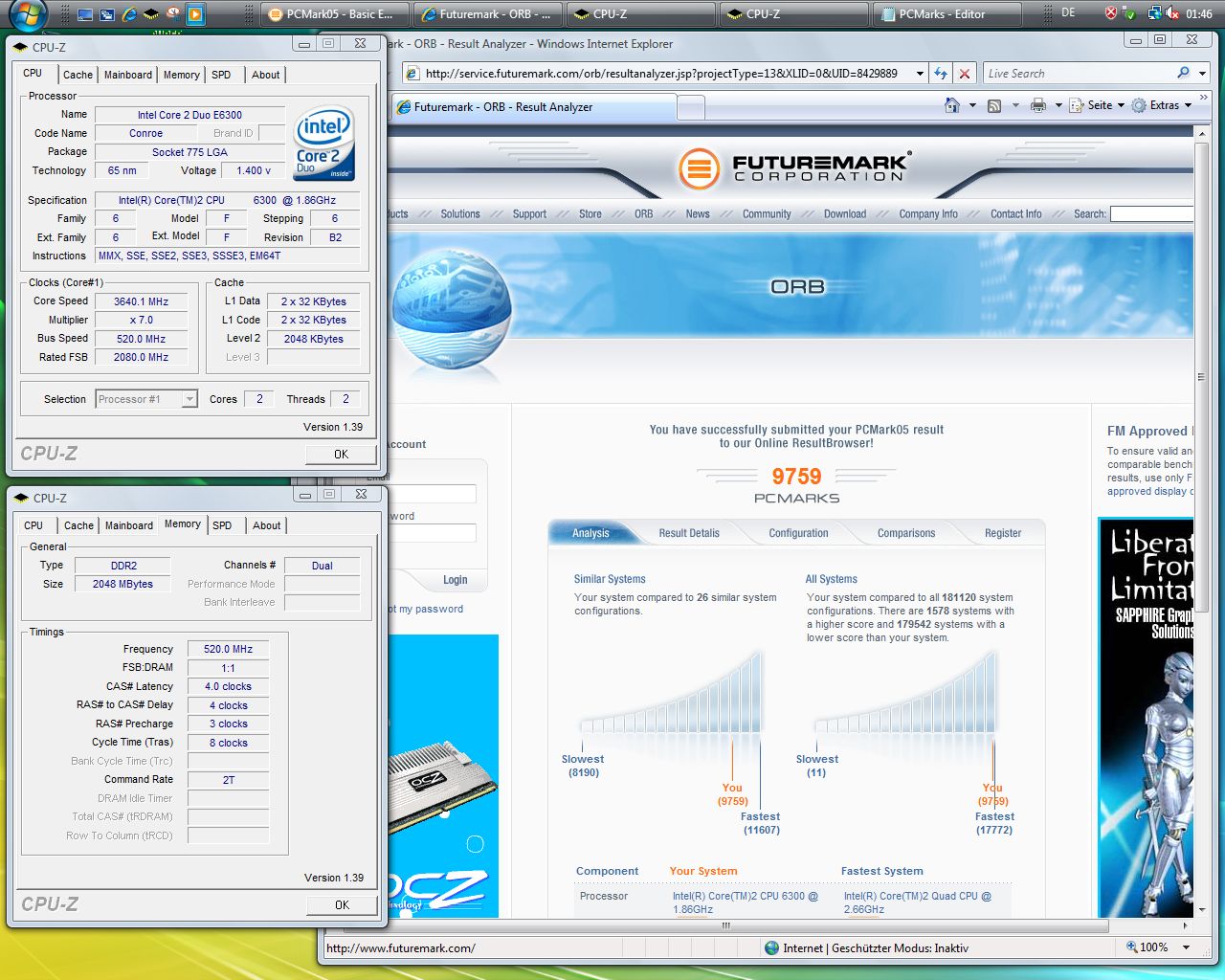Image resolution: width=1225 pixels, height=980 pixels.
Task: Click the Futuremark Corporation logo
Action: click(x=794, y=169)
